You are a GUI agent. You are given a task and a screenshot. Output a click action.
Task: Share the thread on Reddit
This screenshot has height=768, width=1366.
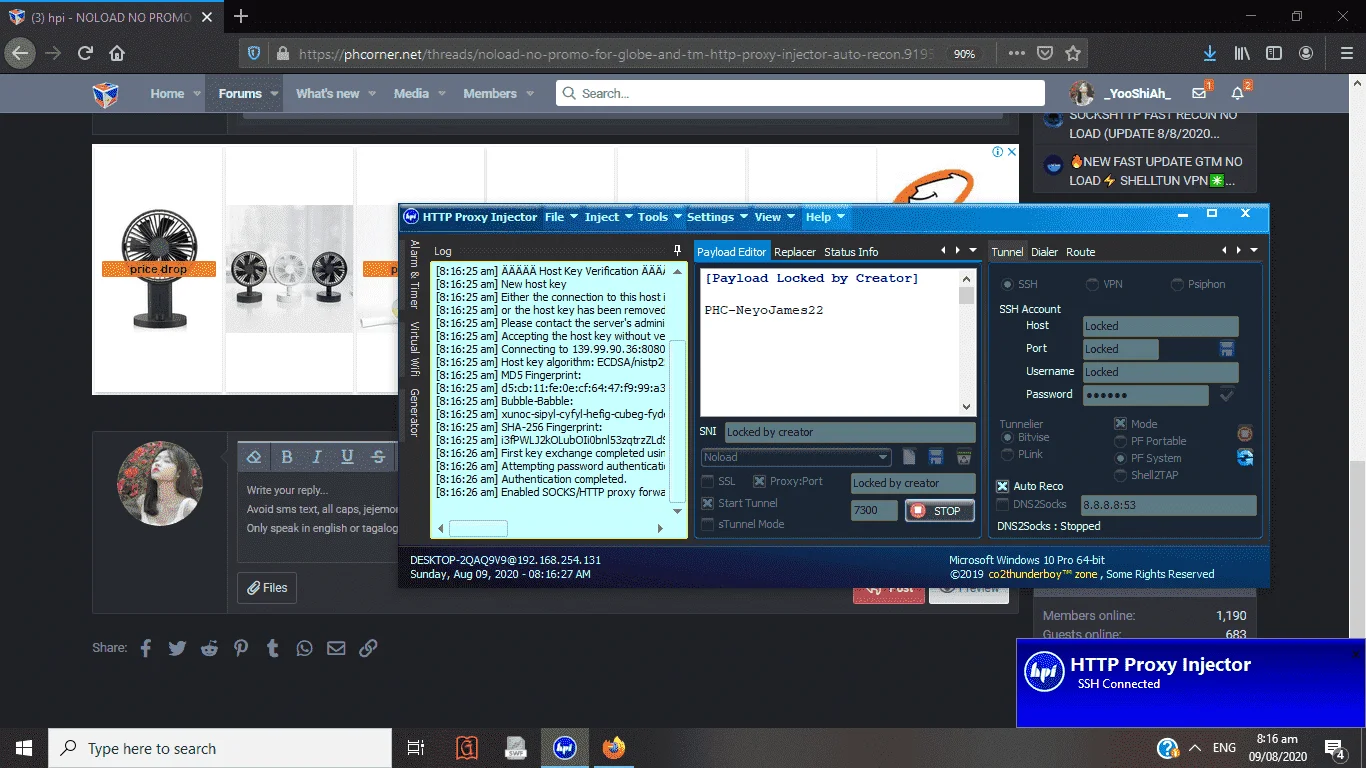pos(209,648)
